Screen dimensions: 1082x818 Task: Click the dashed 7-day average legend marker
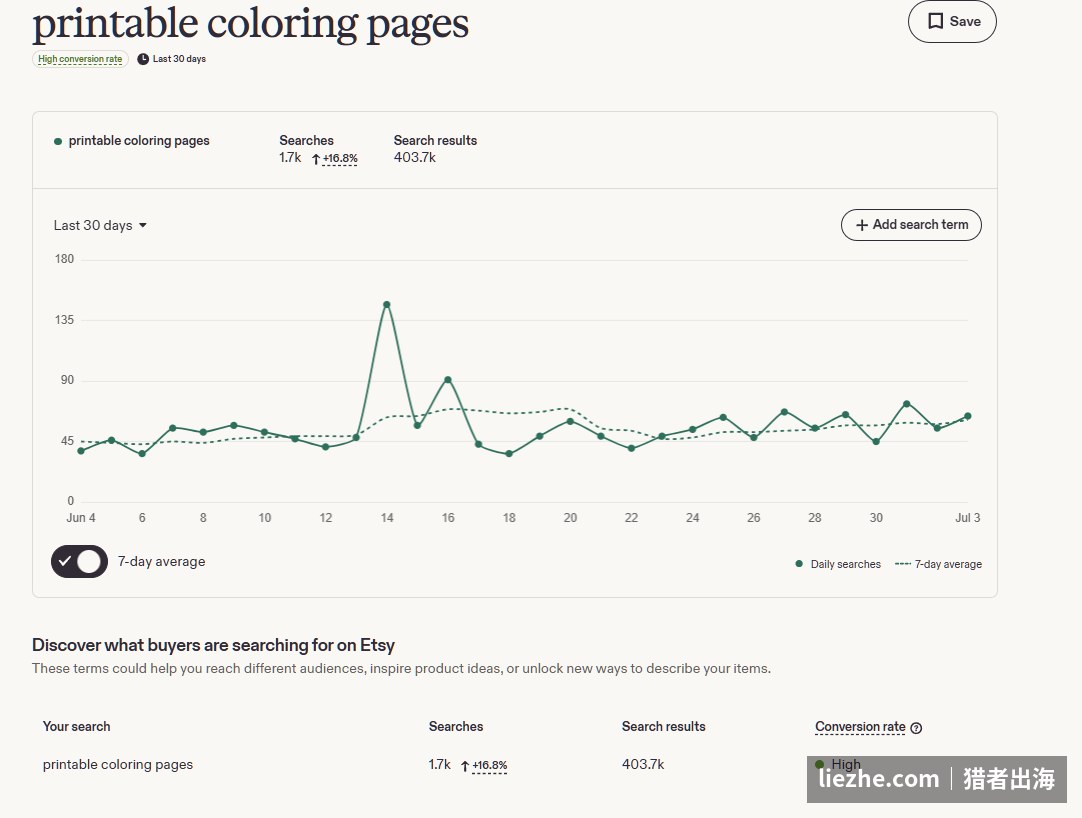[x=903, y=564]
